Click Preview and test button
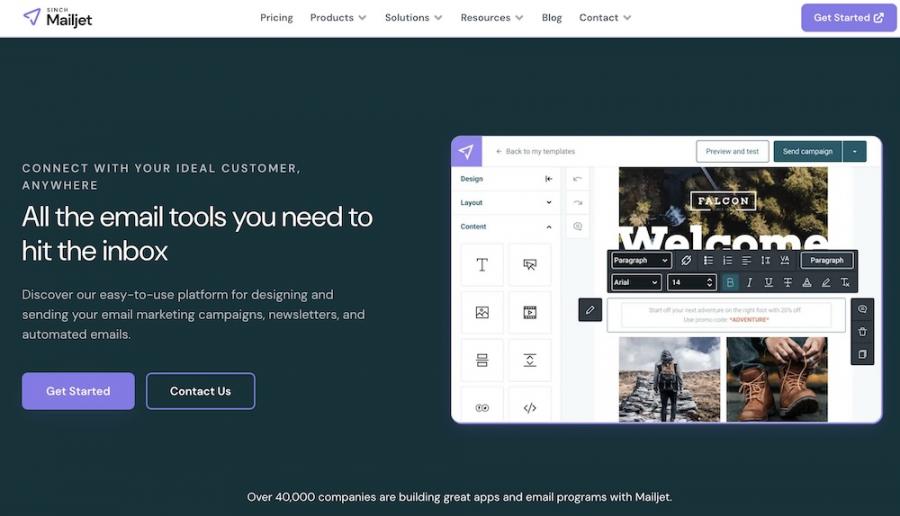Screen dimensions: 900x516 pos(732,152)
